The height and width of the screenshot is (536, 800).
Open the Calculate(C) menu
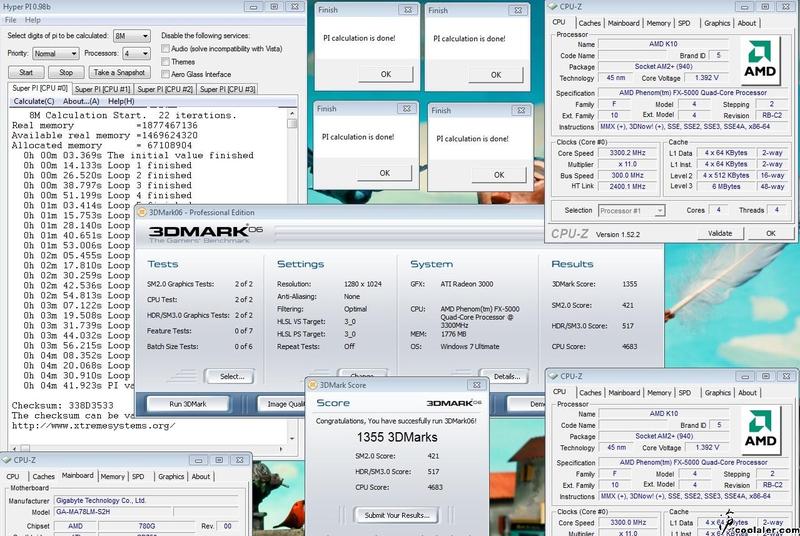tap(34, 101)
